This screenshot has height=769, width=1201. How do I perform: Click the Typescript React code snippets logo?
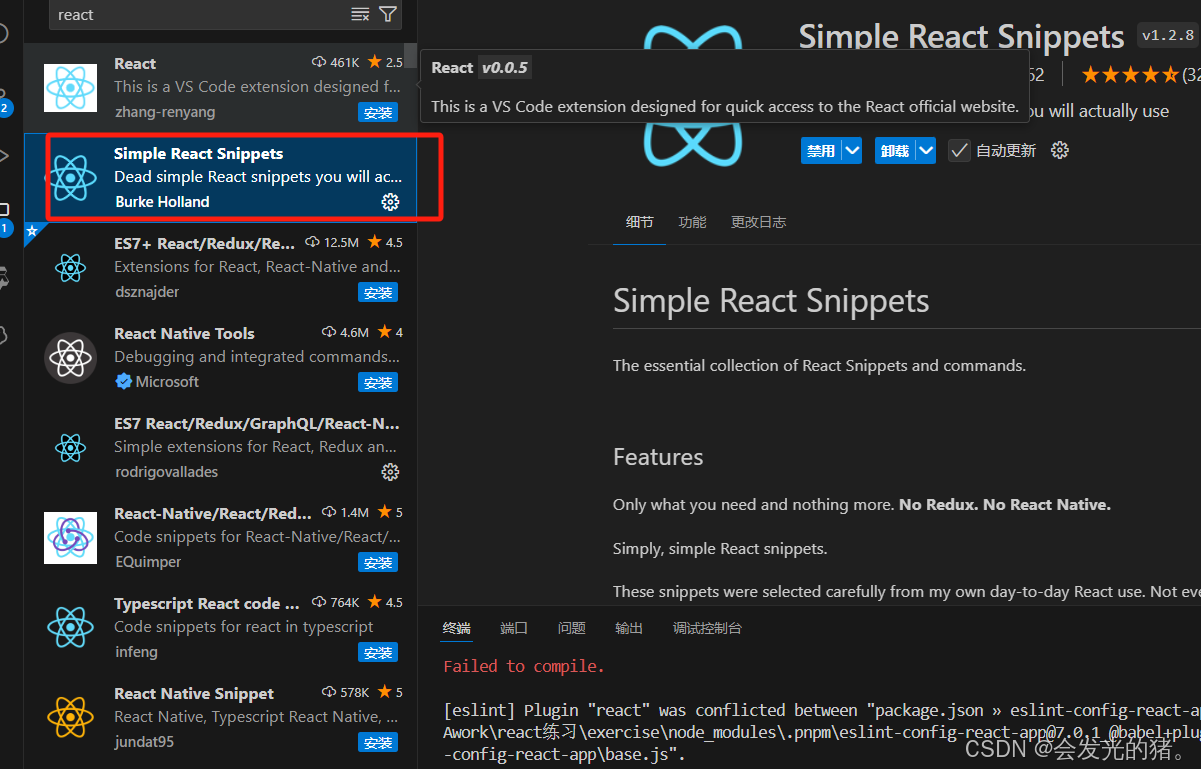click(x=71, y=628)
